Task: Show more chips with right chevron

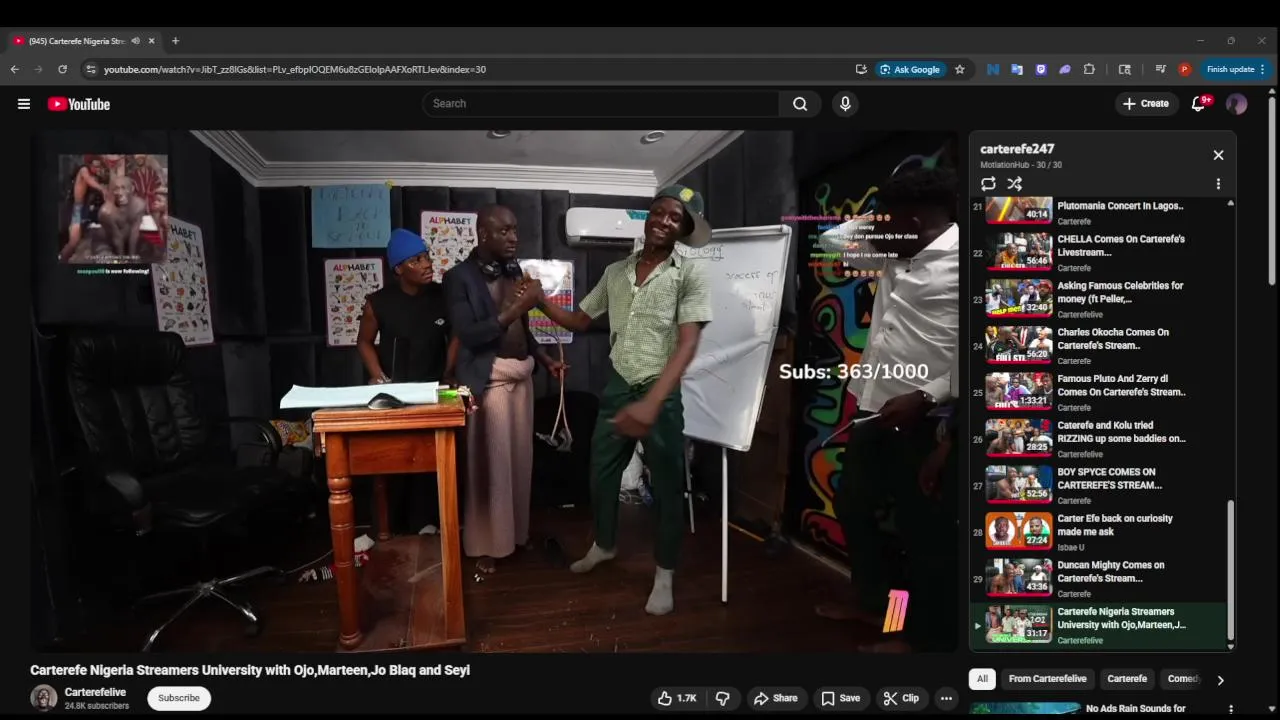Action: (x=1220, y=680)
